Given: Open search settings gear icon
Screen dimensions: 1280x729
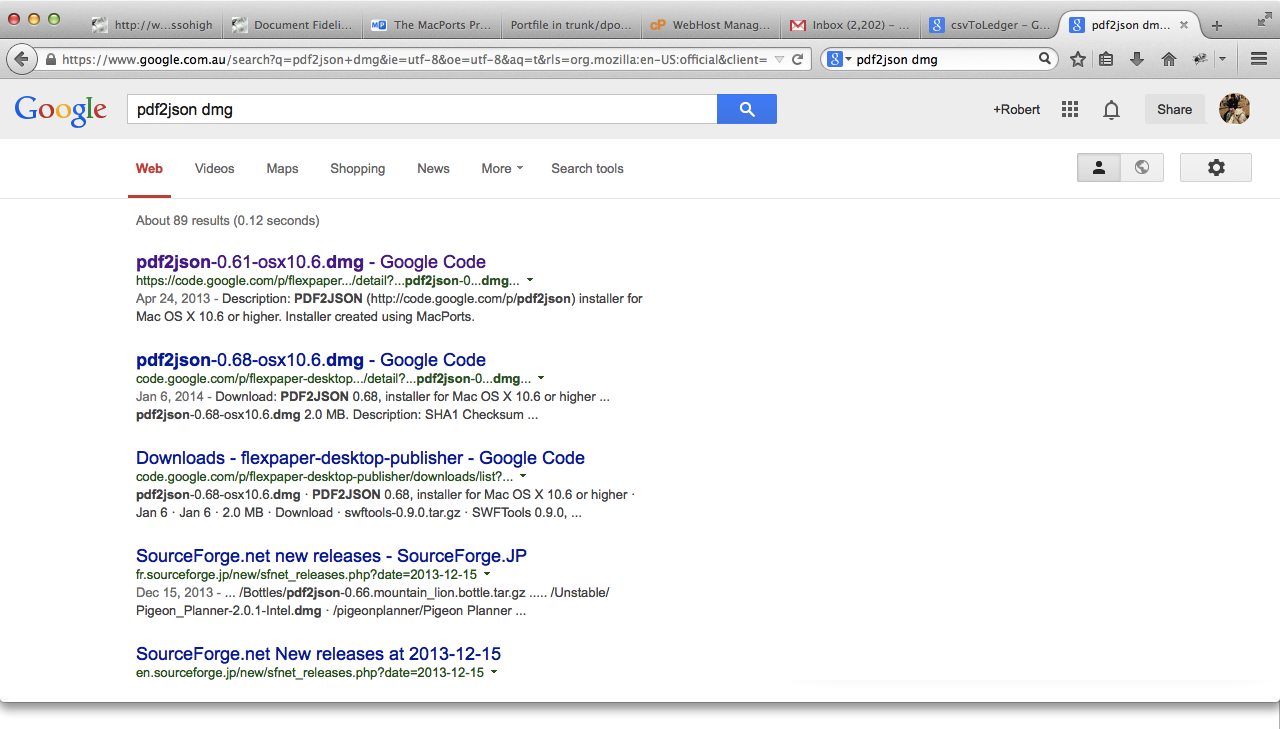Looking at the screenshot, I should point(1216,168).
